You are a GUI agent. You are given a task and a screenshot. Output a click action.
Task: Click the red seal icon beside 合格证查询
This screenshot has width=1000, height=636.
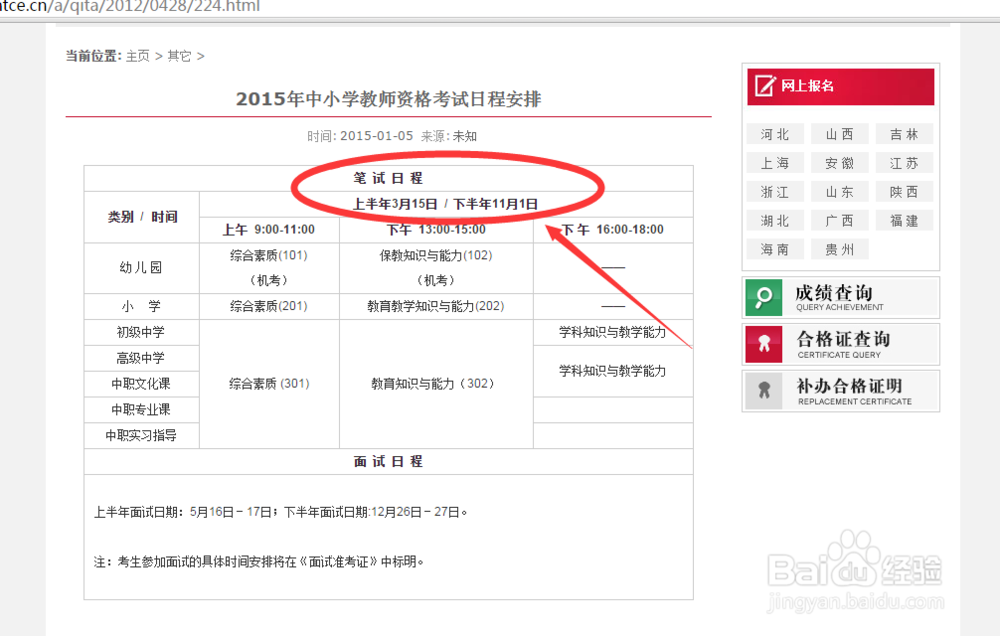pyautogui.click(x=763, y=344)
